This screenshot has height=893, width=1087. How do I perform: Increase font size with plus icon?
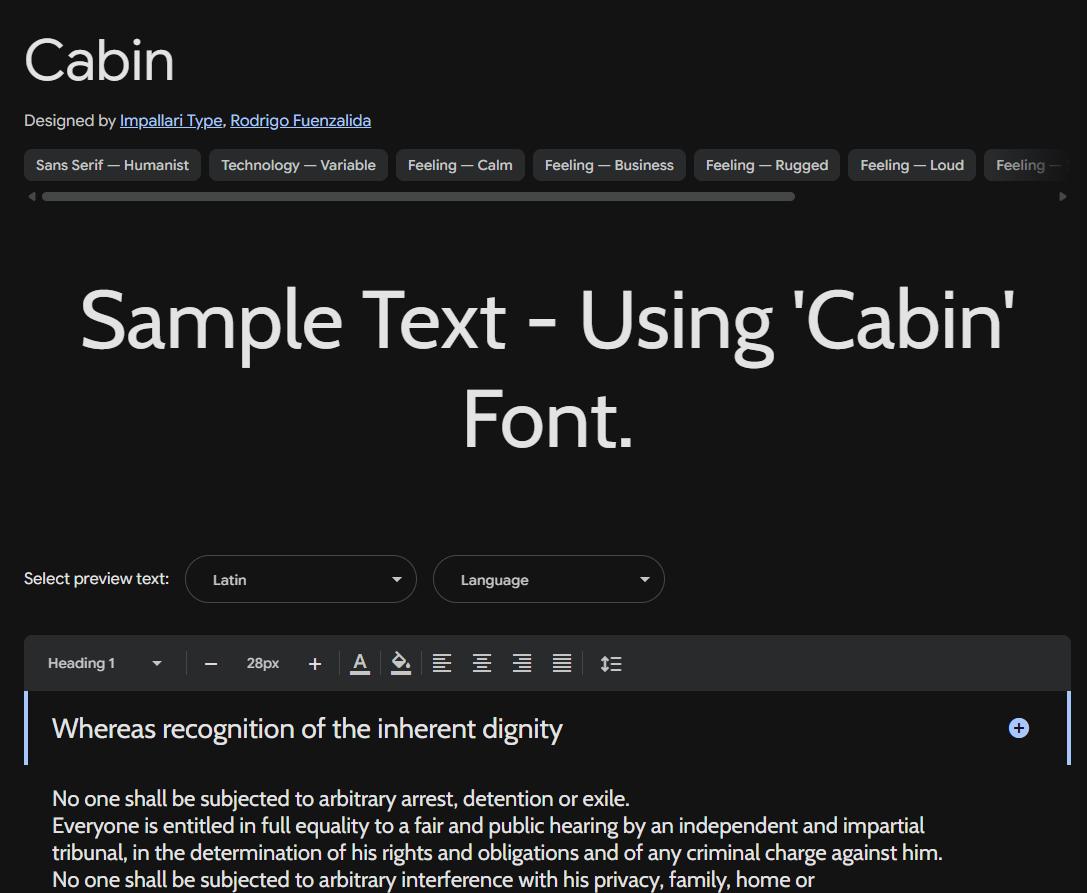coord(315,664)
